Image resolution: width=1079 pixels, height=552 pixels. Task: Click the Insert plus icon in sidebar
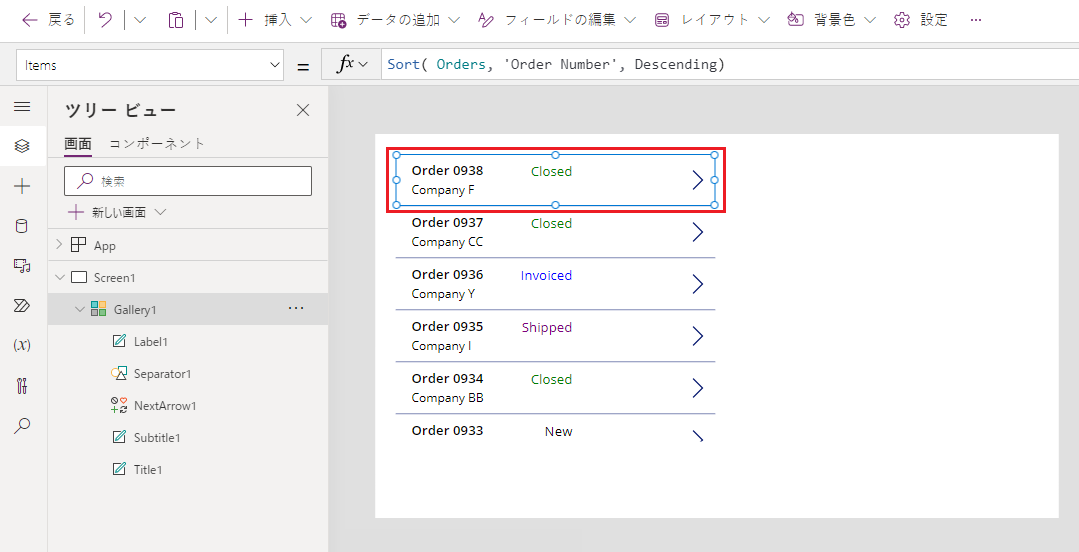coord(22,186)
